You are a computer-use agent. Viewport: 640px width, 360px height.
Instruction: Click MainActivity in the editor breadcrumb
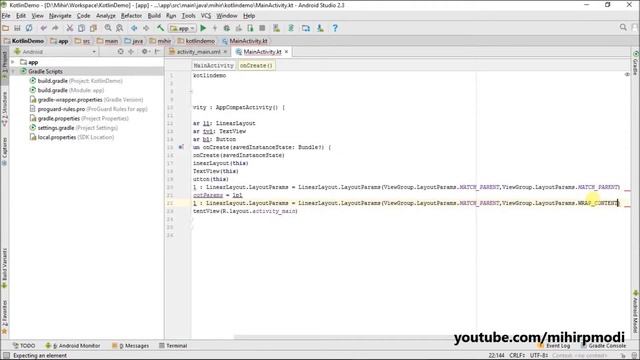[213, 65]
